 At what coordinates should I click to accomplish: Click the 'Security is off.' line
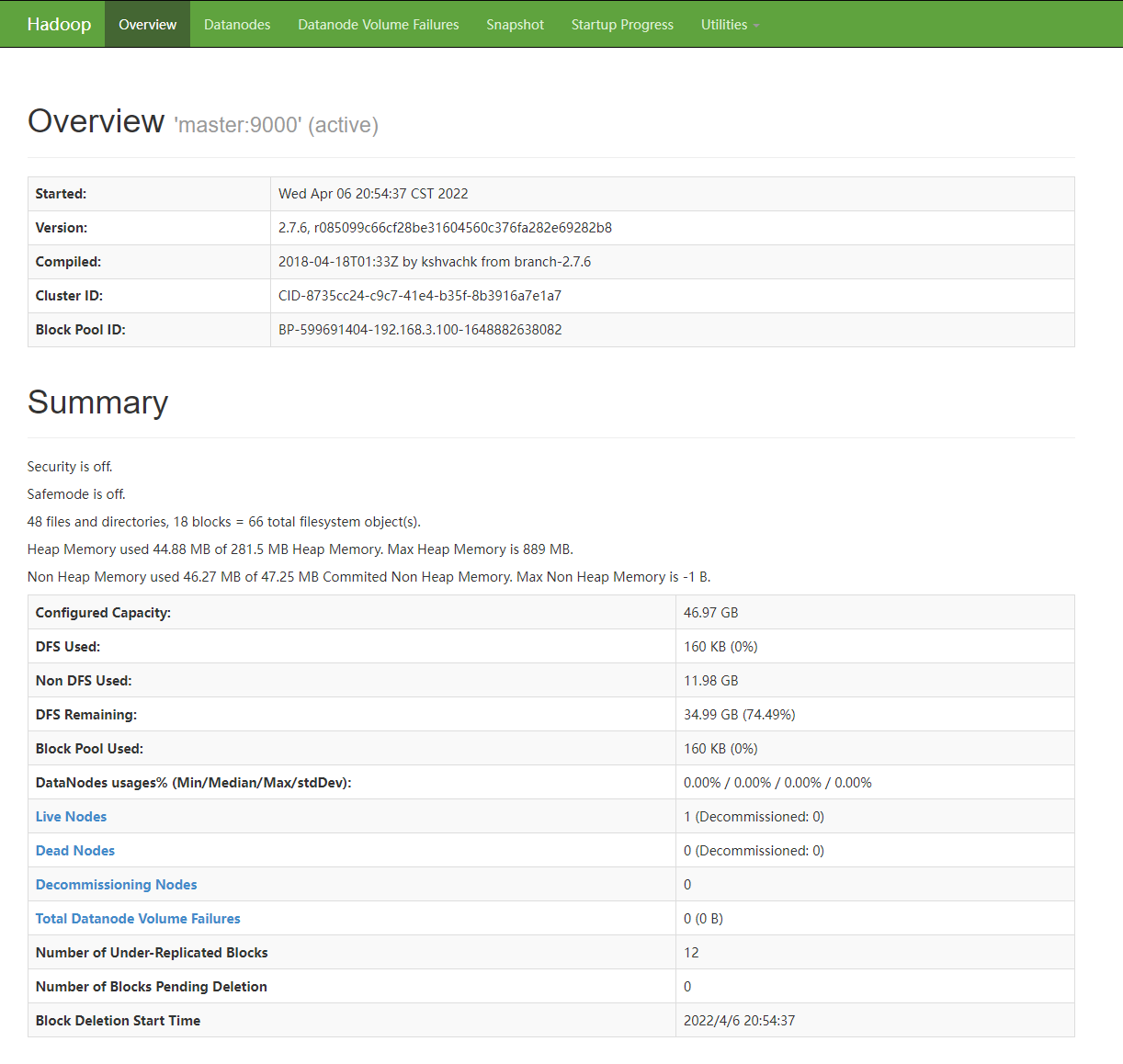coord(70,467)
